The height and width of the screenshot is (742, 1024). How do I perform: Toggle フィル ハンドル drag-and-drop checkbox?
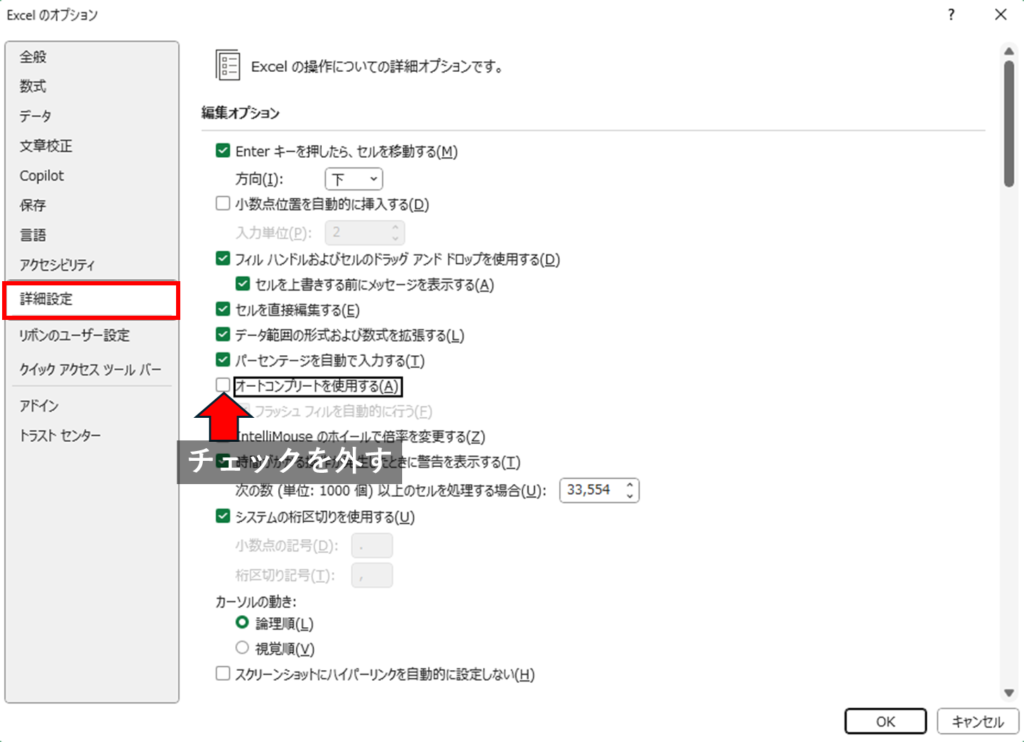pyautogui.click(x=223, y=259)
